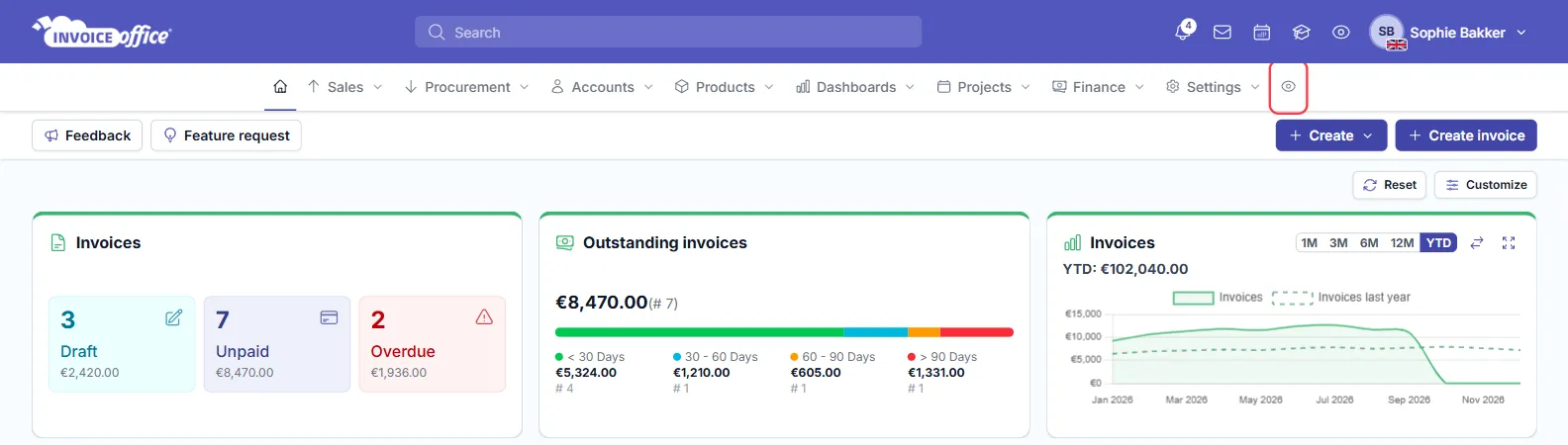Open the graduation cap academy icon

1302,33
